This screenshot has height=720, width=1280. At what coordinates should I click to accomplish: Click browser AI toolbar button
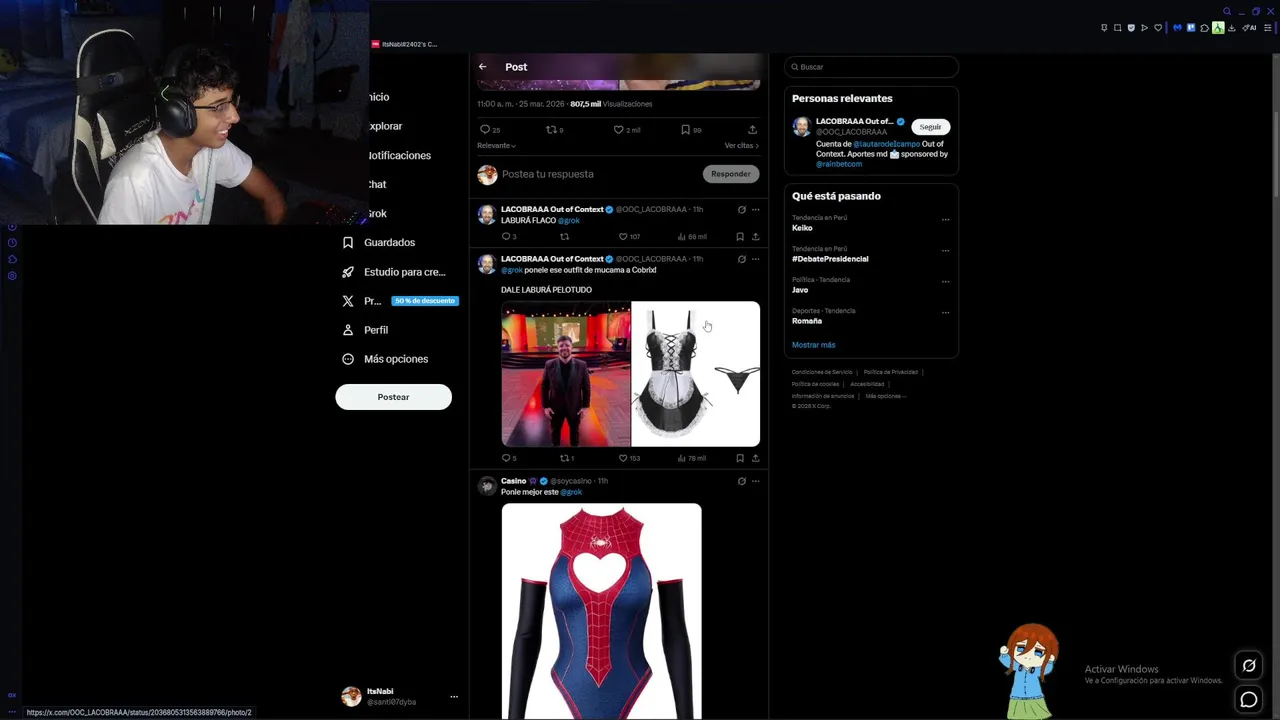(1250, 28)
